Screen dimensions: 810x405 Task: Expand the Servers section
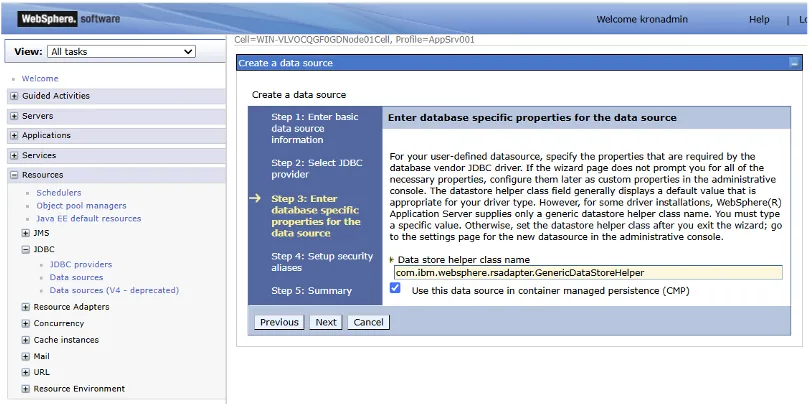(x=14, y=116)
